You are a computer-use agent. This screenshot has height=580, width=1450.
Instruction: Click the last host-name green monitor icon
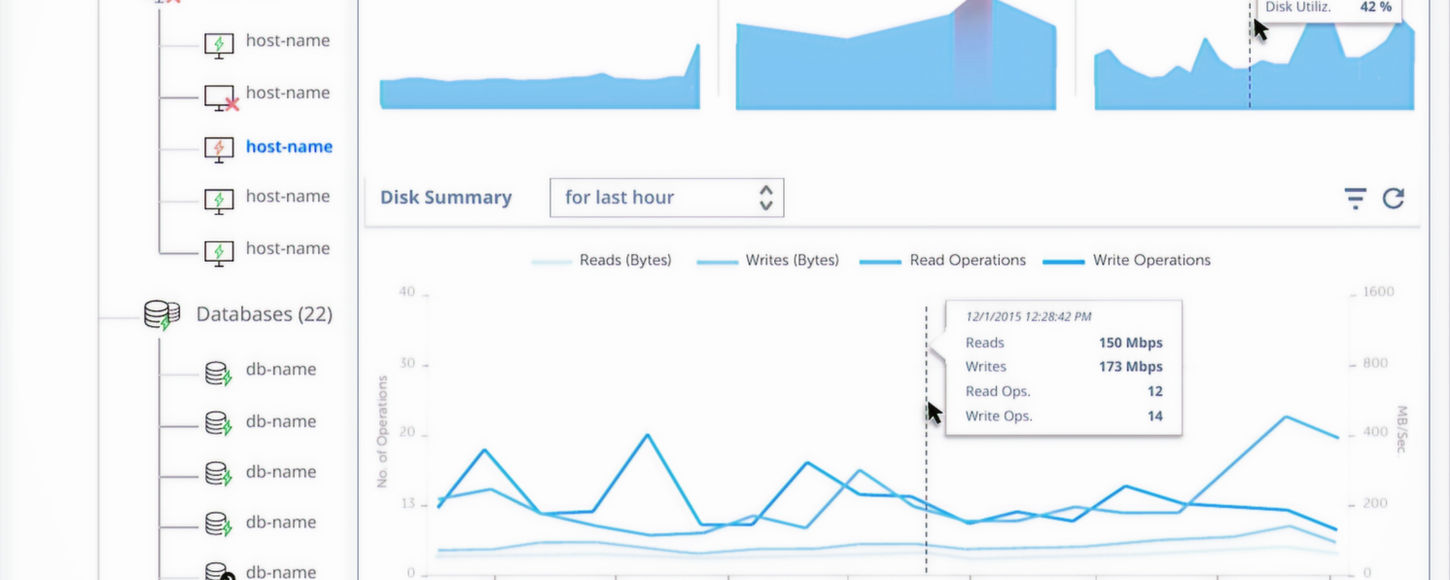(219, 252)
